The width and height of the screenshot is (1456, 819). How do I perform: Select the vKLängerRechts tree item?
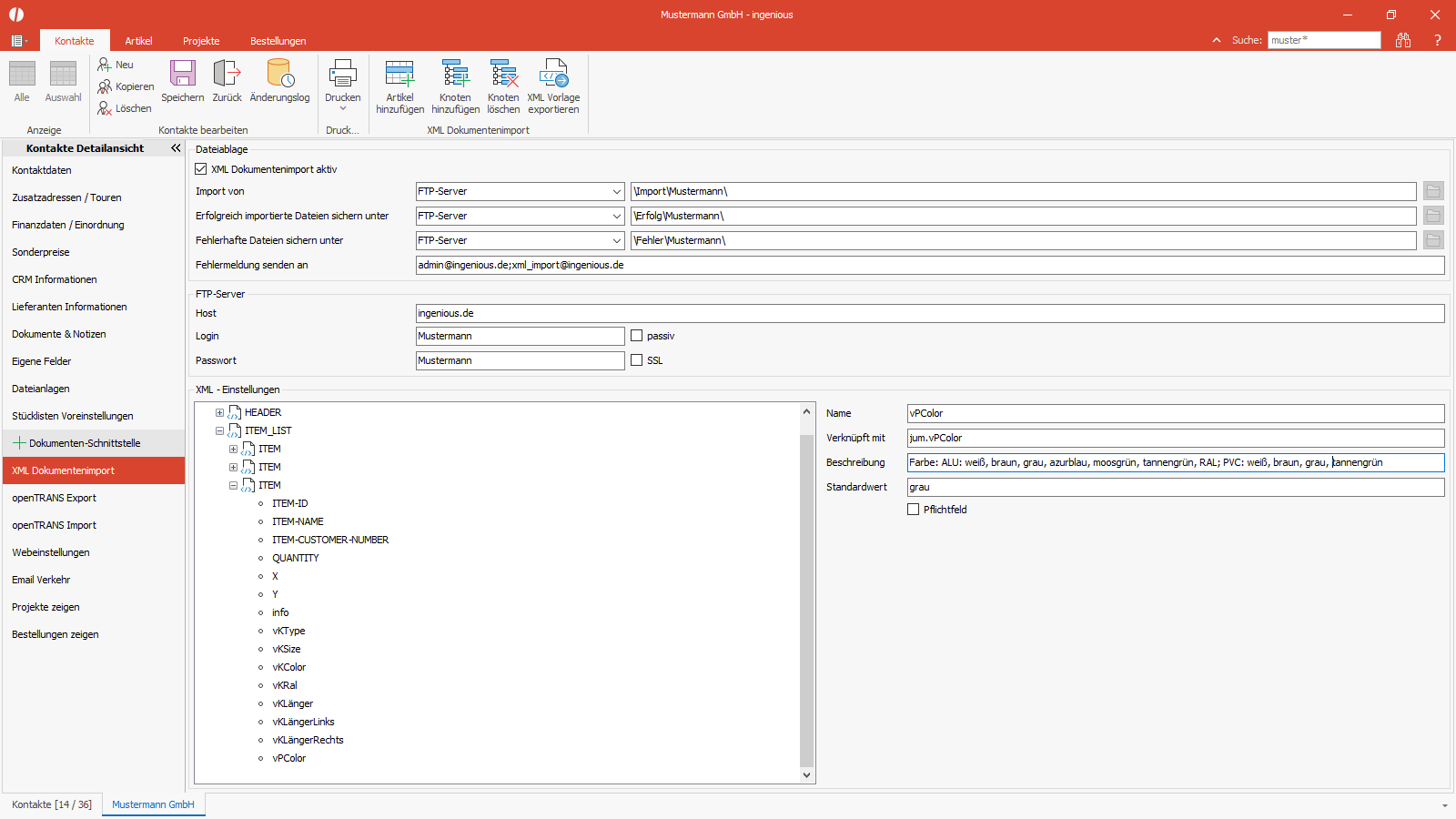(x=308, y=740)
